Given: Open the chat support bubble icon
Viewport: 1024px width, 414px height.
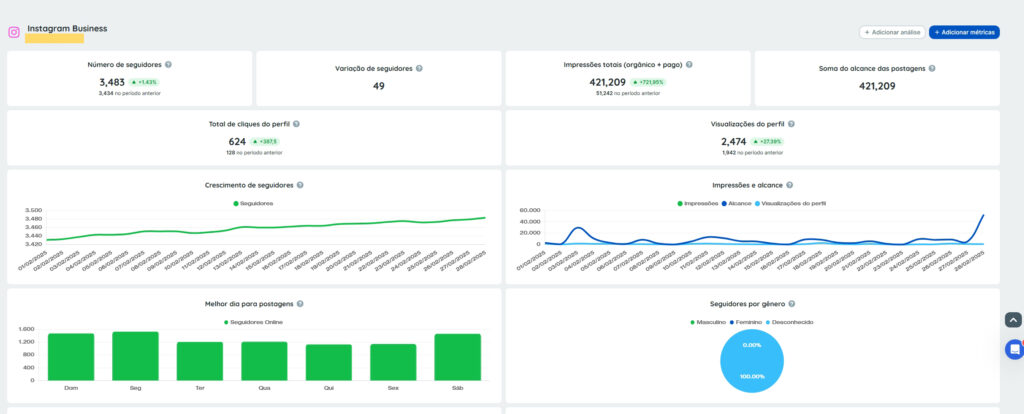Looking at the screenshot, I should click(x=1014, y=349).
